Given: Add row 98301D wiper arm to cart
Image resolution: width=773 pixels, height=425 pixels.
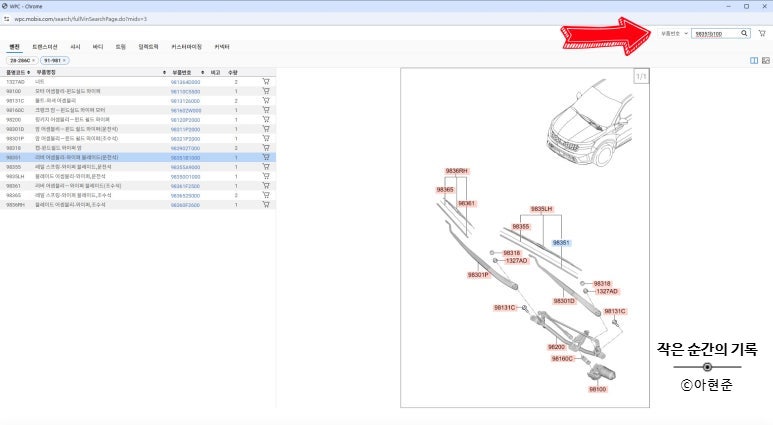Looking at the screenshot, I should [x=266, y=129].
